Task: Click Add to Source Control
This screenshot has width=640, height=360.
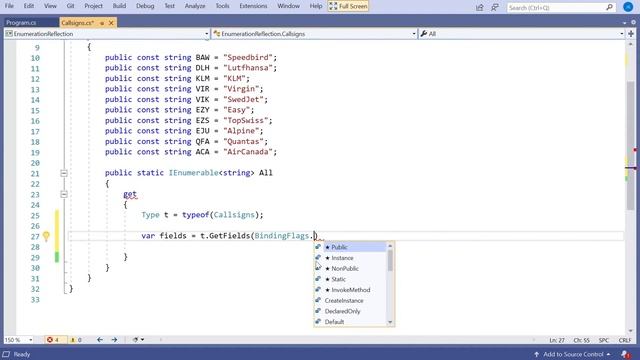Action: tap(572, 354)
